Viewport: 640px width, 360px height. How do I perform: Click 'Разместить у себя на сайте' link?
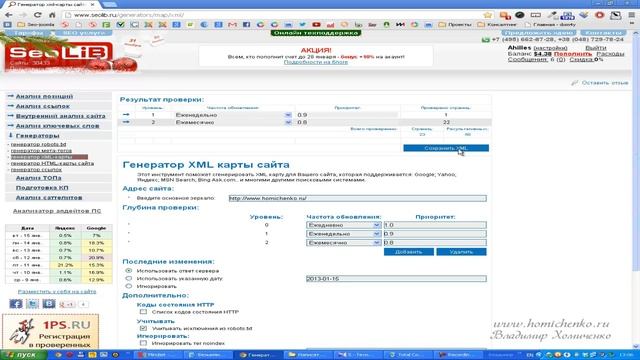pos(57,291)
